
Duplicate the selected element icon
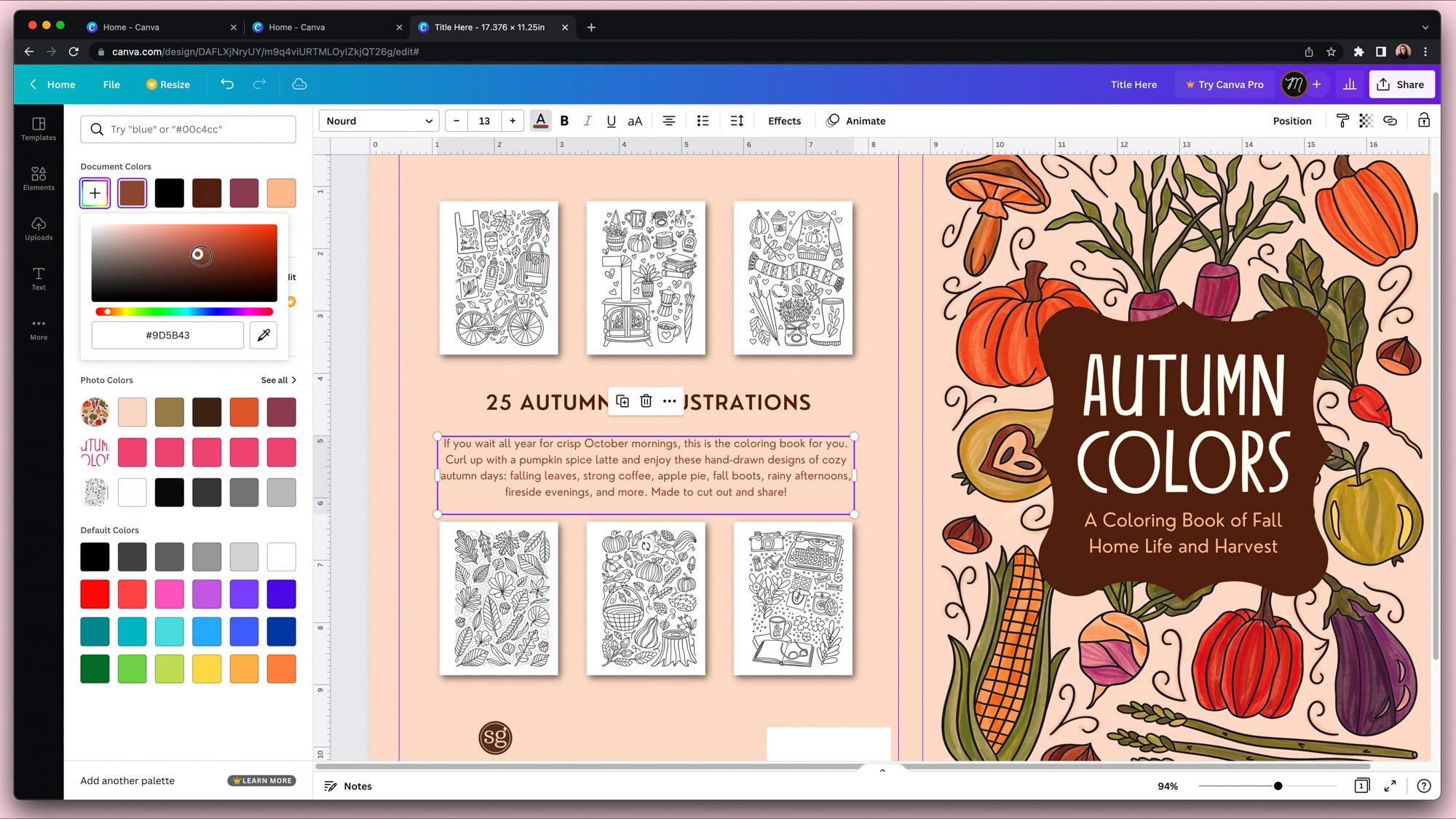click(622, 401)
